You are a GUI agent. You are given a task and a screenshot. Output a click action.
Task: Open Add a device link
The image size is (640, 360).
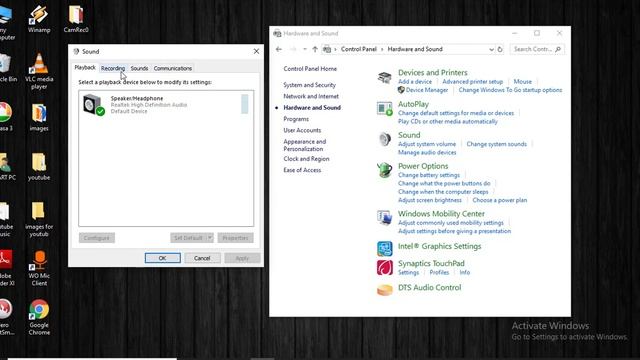pos(415,82)
